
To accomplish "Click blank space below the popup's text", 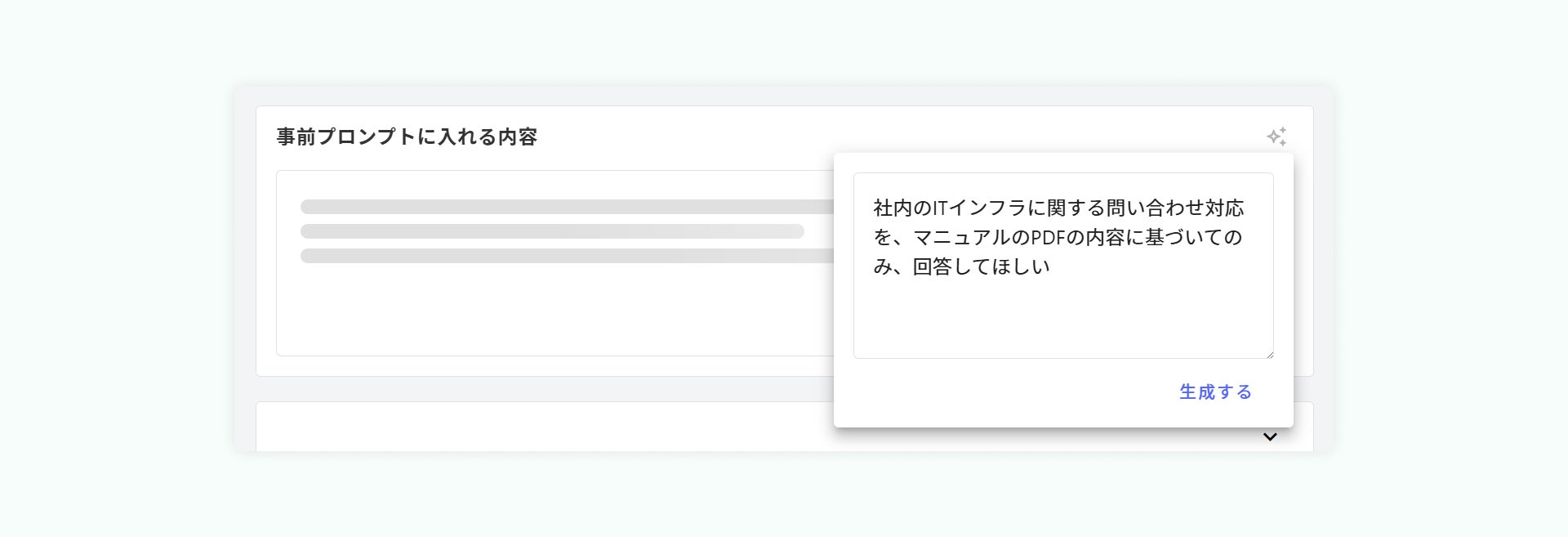I will tap(1062, 323).
